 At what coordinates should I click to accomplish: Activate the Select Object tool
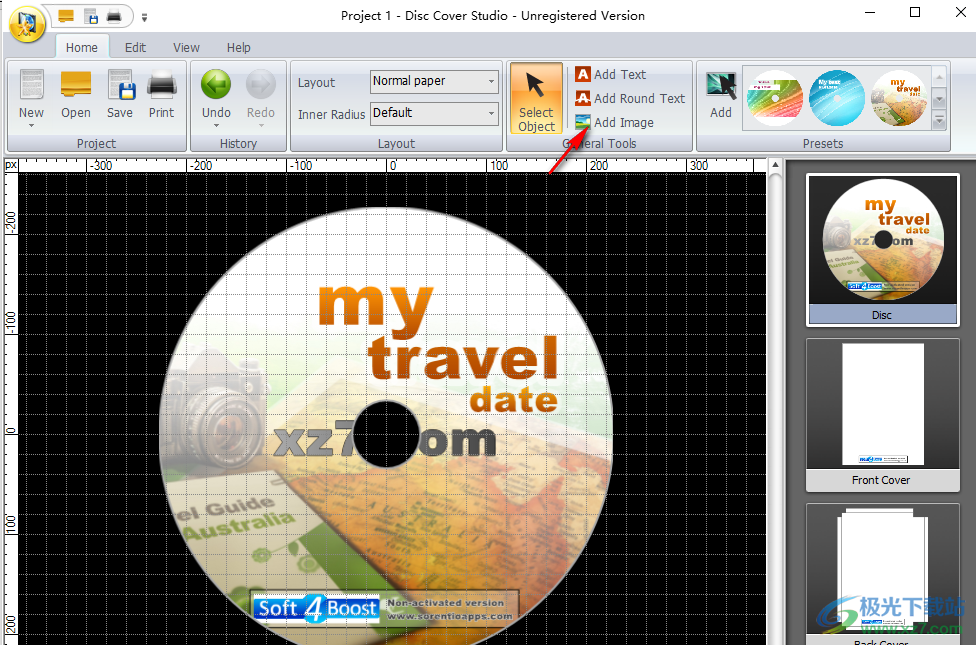(x=536, y=98)
